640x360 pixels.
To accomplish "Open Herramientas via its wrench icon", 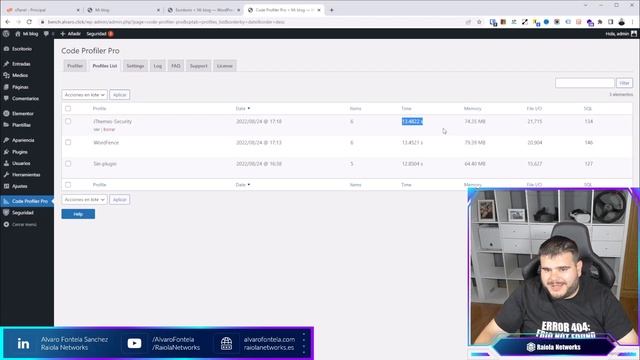I will pos(6,174).
